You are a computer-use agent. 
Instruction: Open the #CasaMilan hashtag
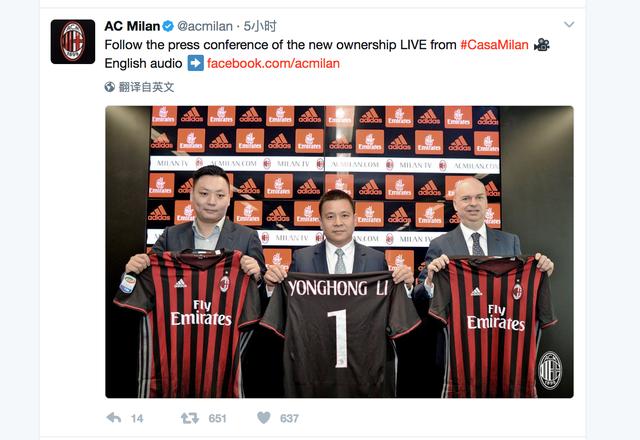click(x=494, y=44)
